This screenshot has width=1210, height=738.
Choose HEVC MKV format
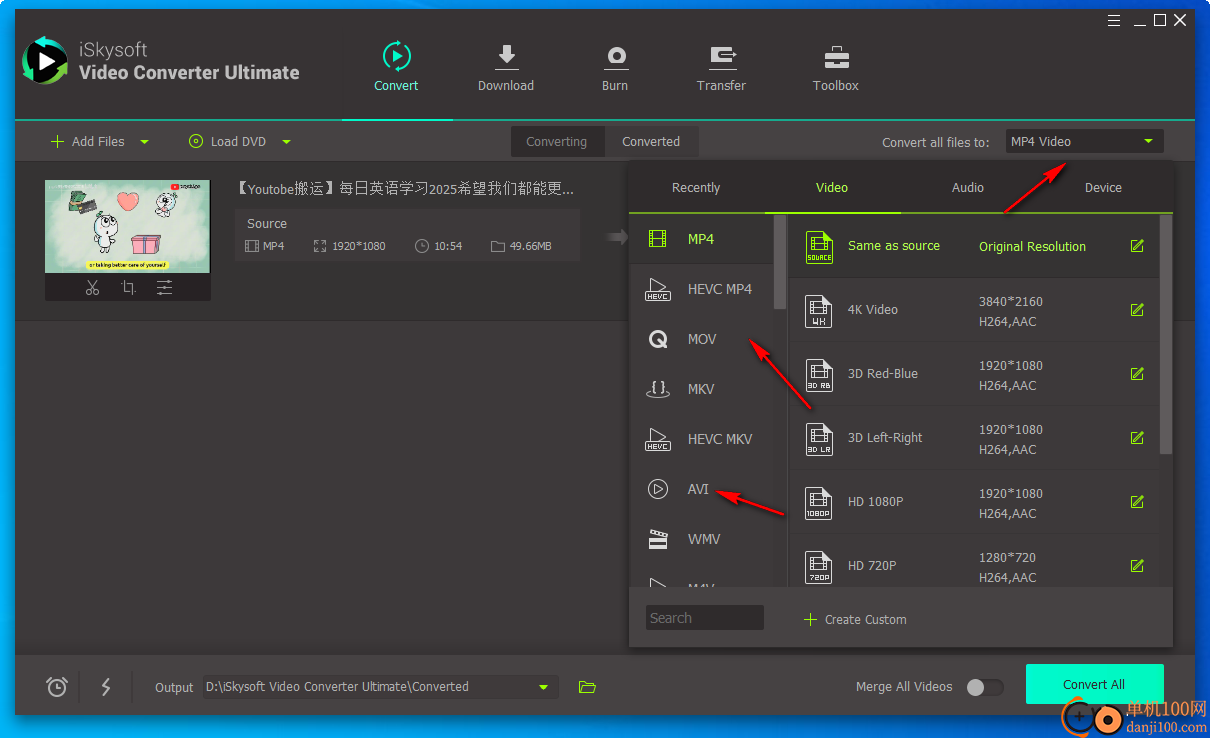pyautogui.click(x=702, y=439)
